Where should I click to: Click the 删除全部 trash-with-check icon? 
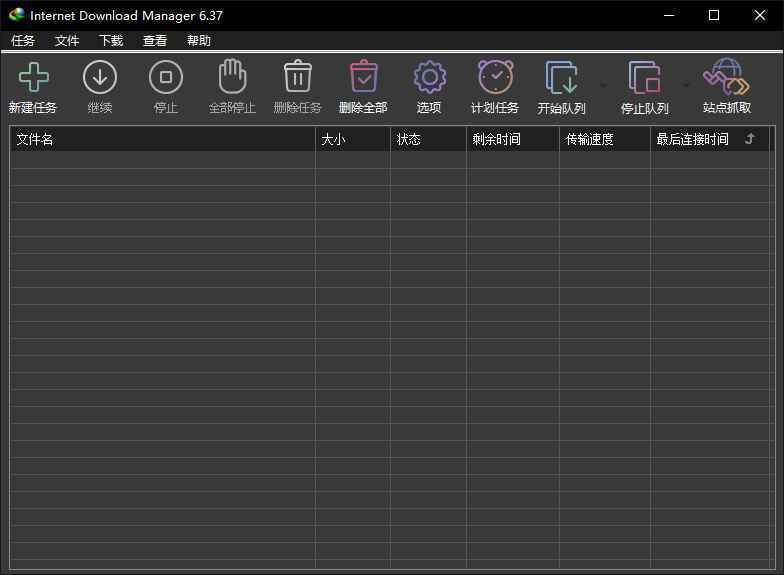[x=364, y=76]
